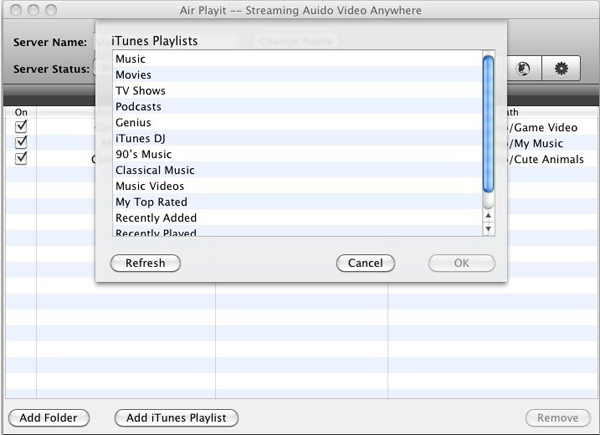Screen dimensions: 600x435
Task: Open the gear settings icon
Action: [x=561, y=68]
